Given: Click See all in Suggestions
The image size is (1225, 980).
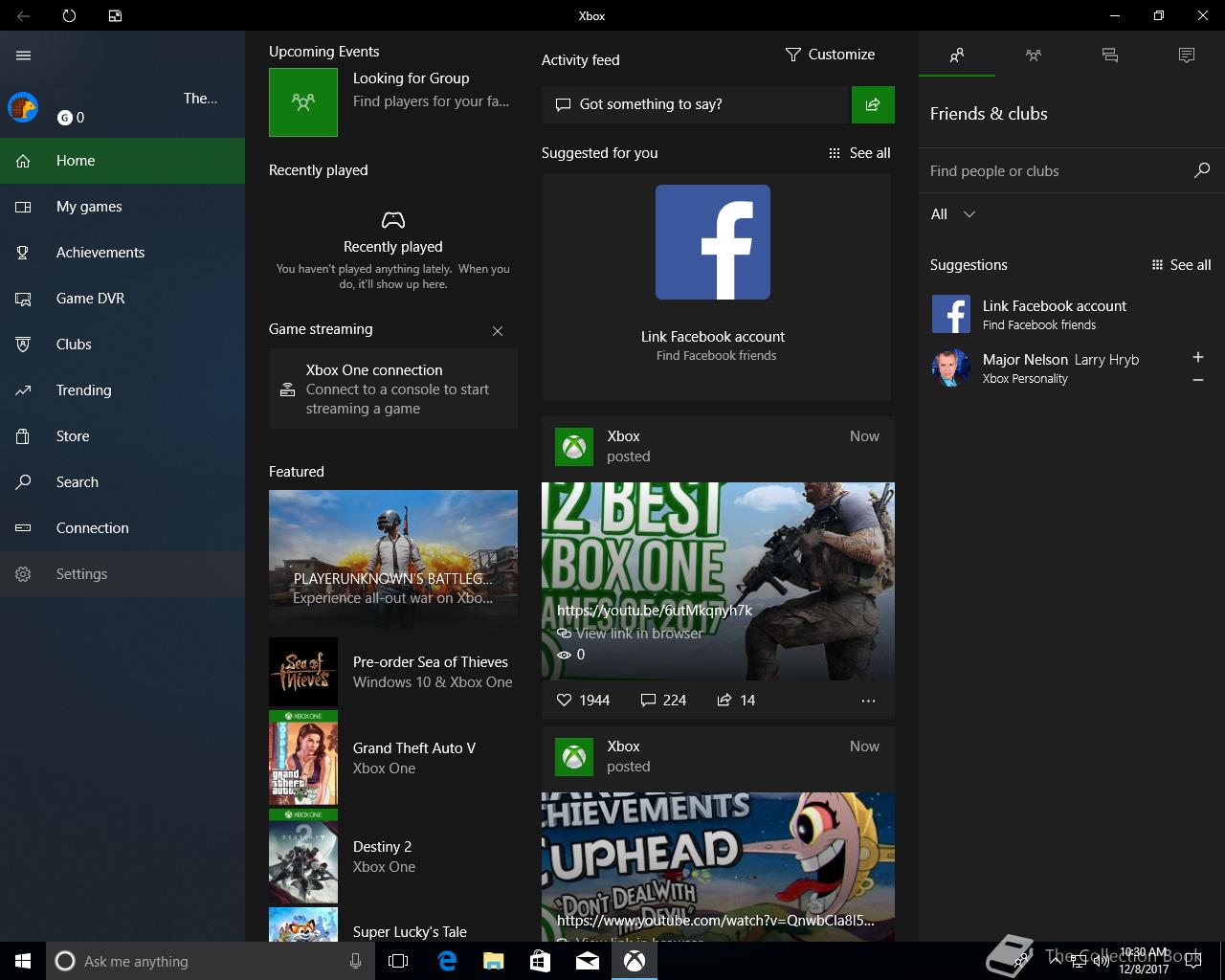Looking at the screenshot, I should pyautogui.click(x=1181, y=265).
